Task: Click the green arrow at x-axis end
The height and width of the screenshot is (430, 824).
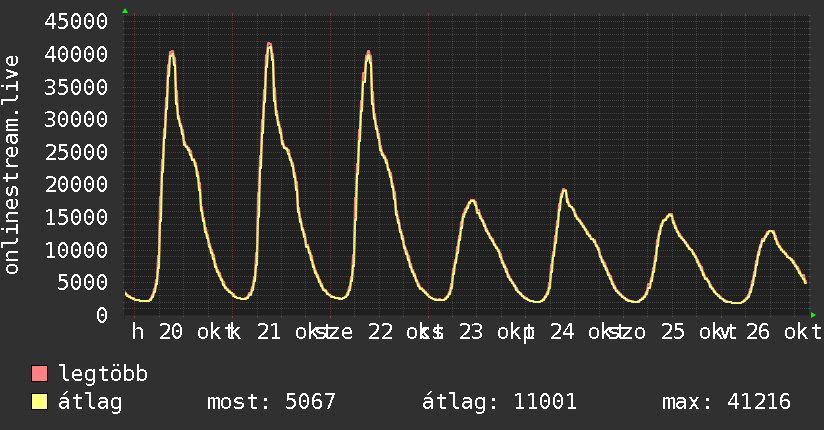Action: [x=813, y=315]
